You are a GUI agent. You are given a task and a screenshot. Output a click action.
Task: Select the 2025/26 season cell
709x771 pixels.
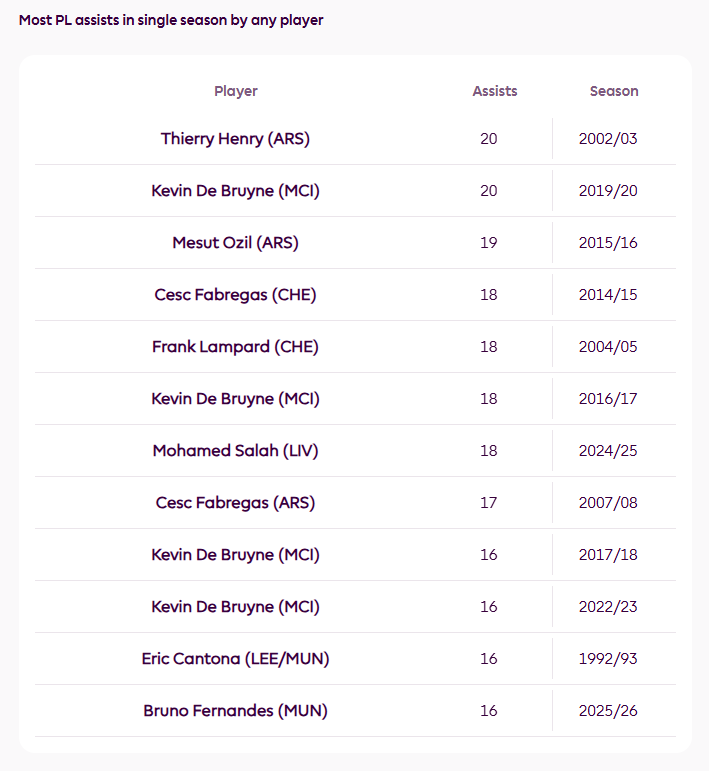coord(608,711)
